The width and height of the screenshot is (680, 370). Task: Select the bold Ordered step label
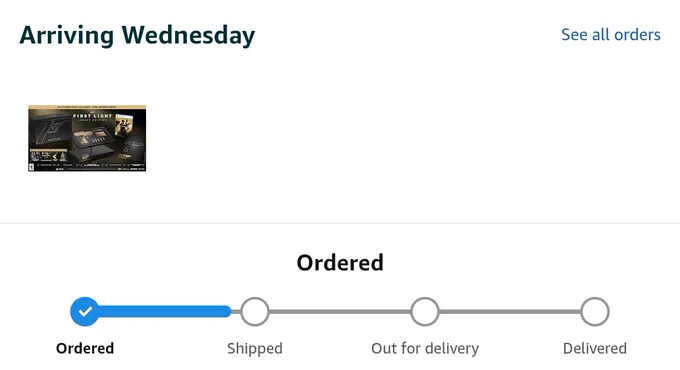point(85,348)
